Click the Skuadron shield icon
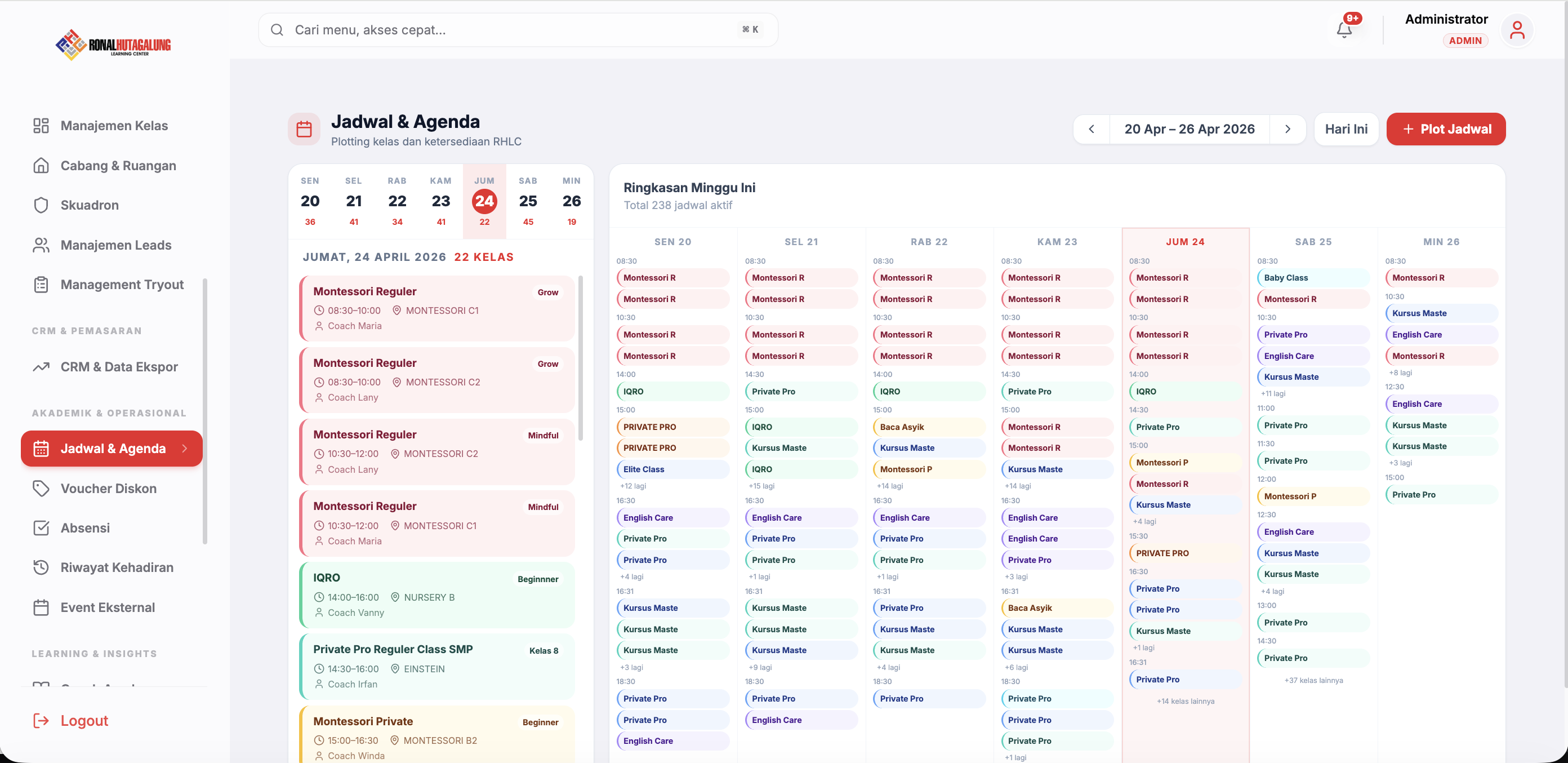1568x763 pixels. [41, 205]
